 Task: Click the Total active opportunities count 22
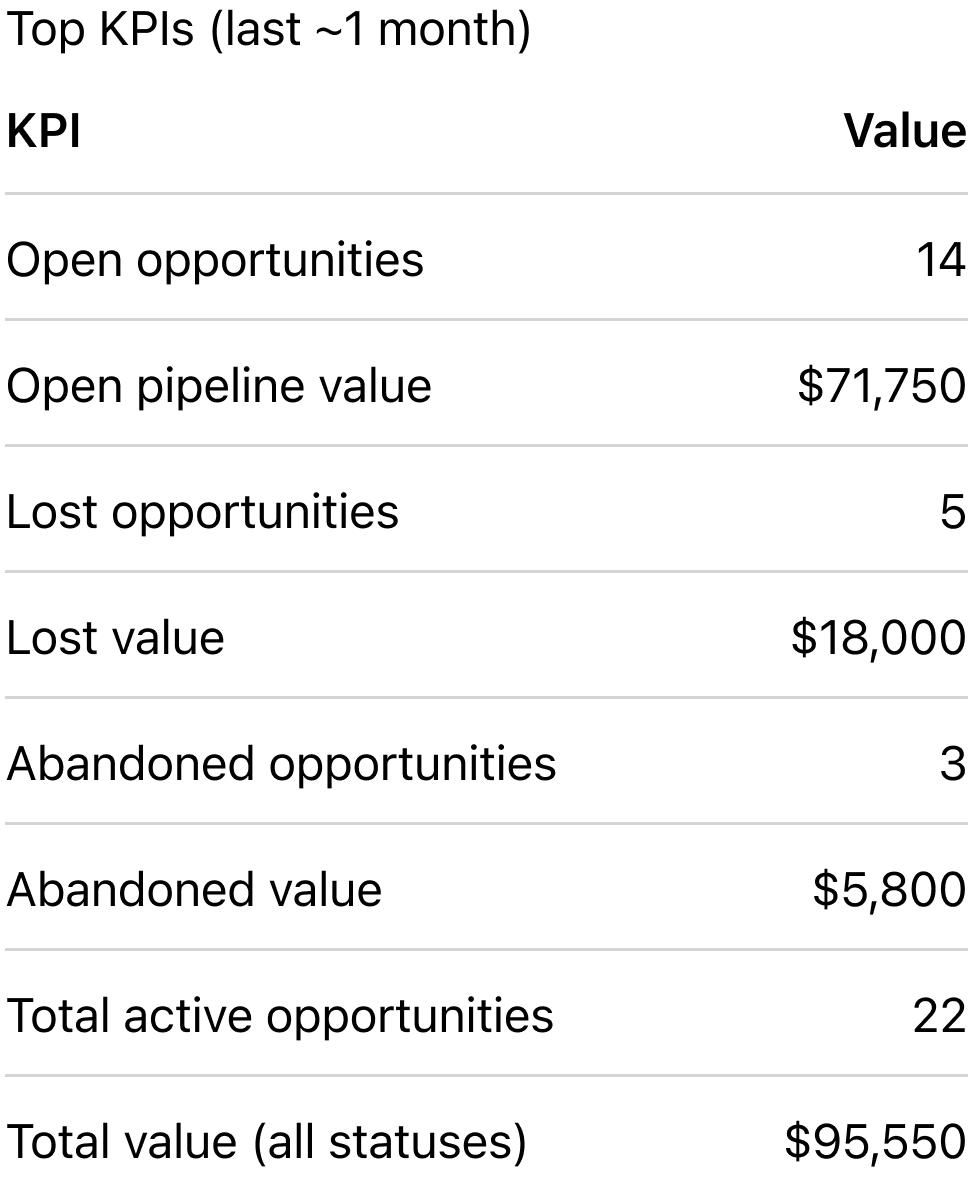pyautogui.click(x=939, y=1016)
